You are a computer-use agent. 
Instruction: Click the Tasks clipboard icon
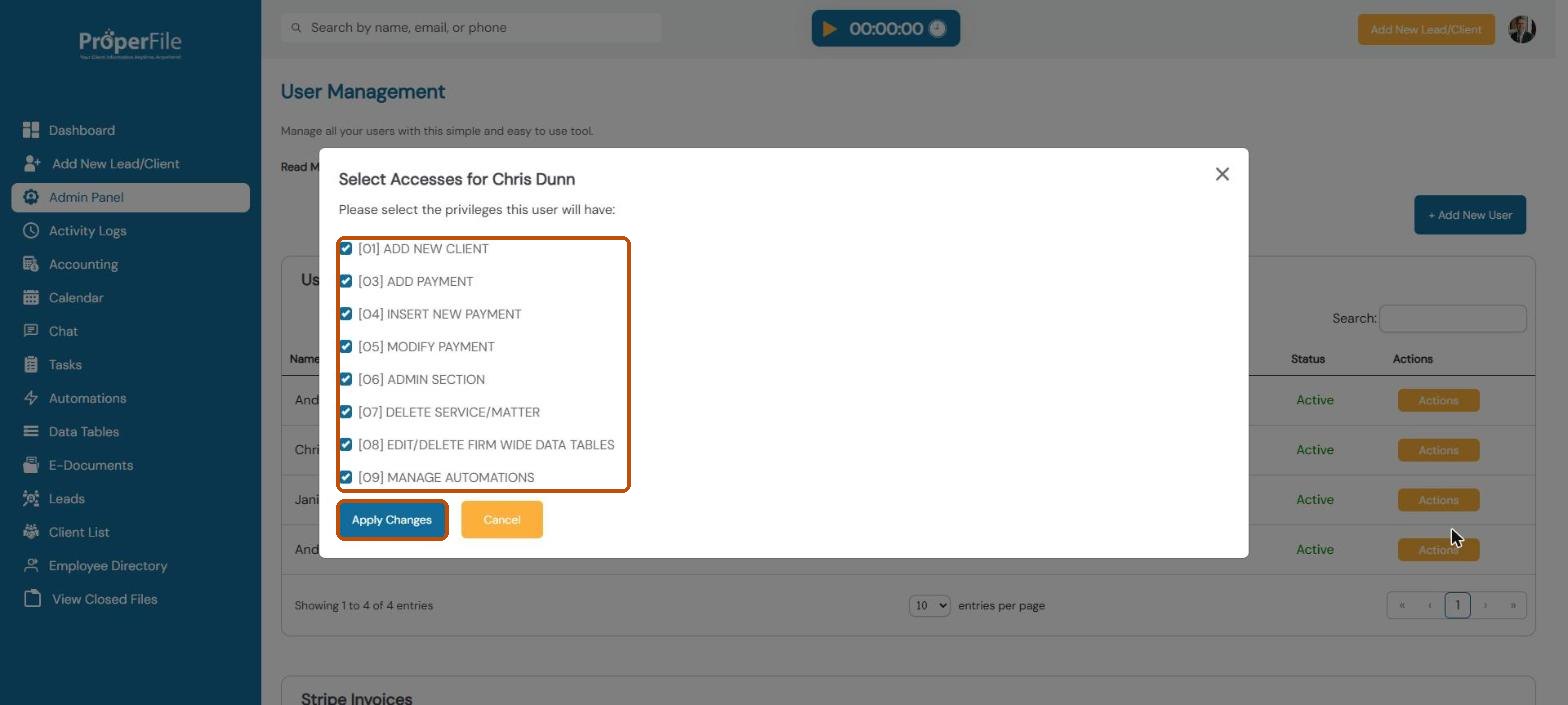click(31, 365)
